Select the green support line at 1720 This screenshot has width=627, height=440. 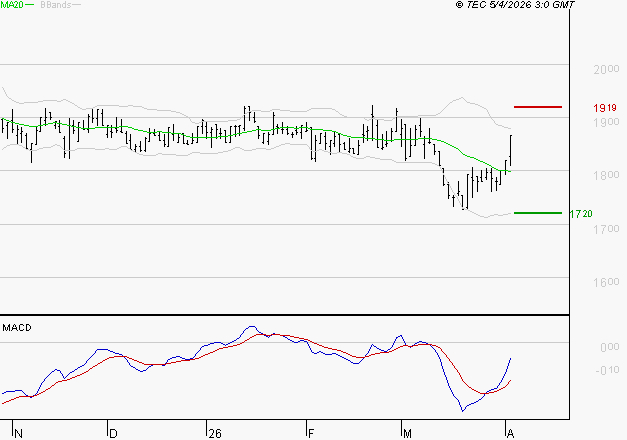537,212
